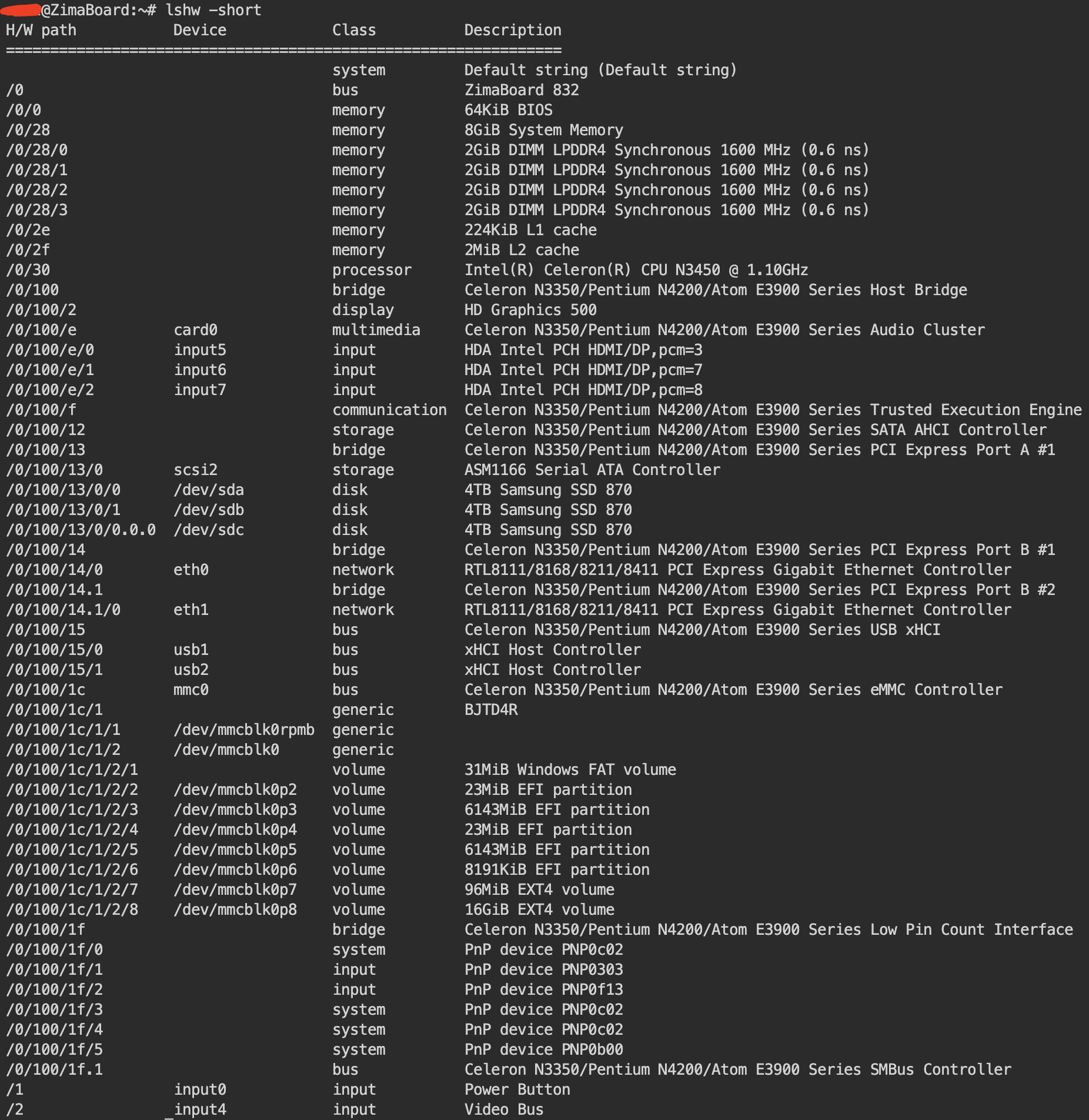Click the /dev/mmcblk0p3 device name

coord(235,810)
